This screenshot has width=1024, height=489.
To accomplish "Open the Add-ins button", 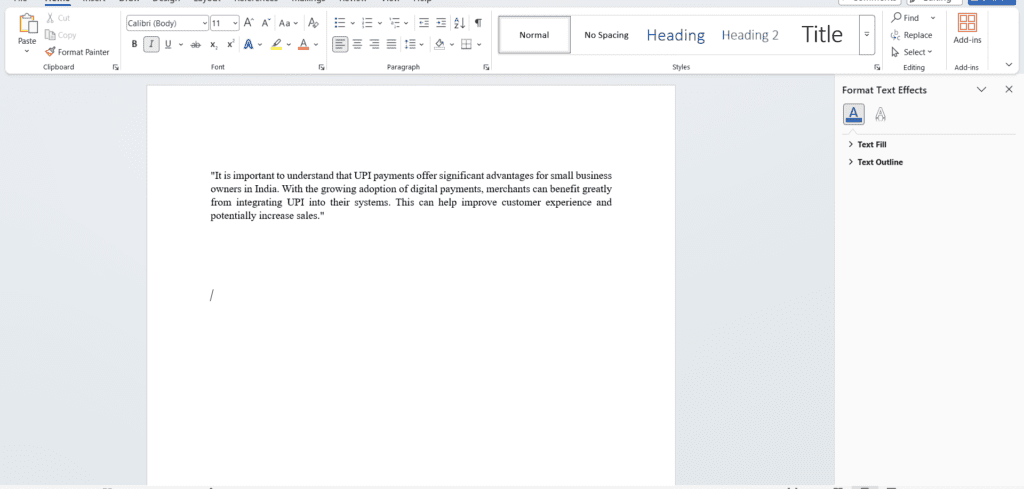I will pos(967,29).
